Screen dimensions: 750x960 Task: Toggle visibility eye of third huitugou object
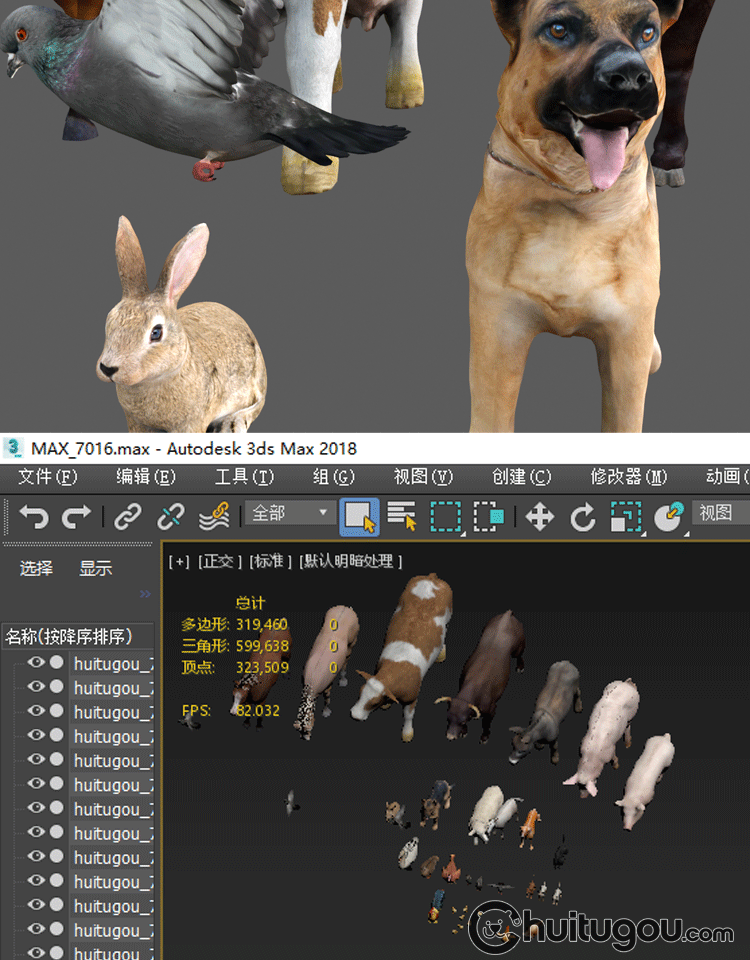(x=36, y=711)
